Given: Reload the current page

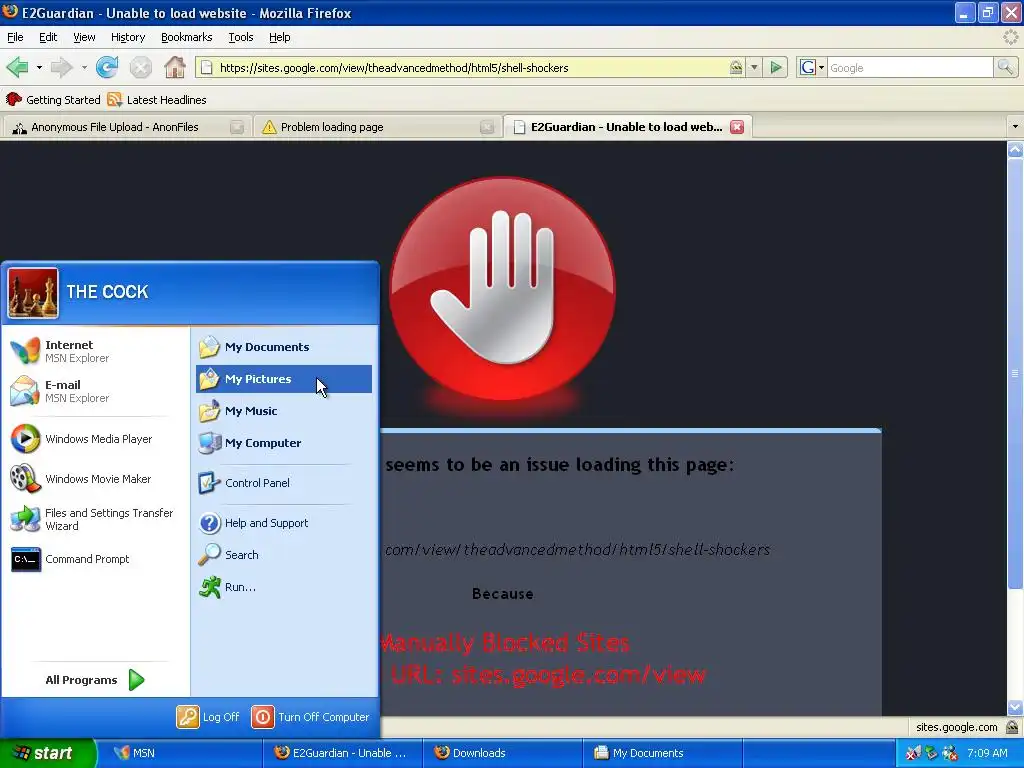Looking at the screenshot, I should pos(107,67).
